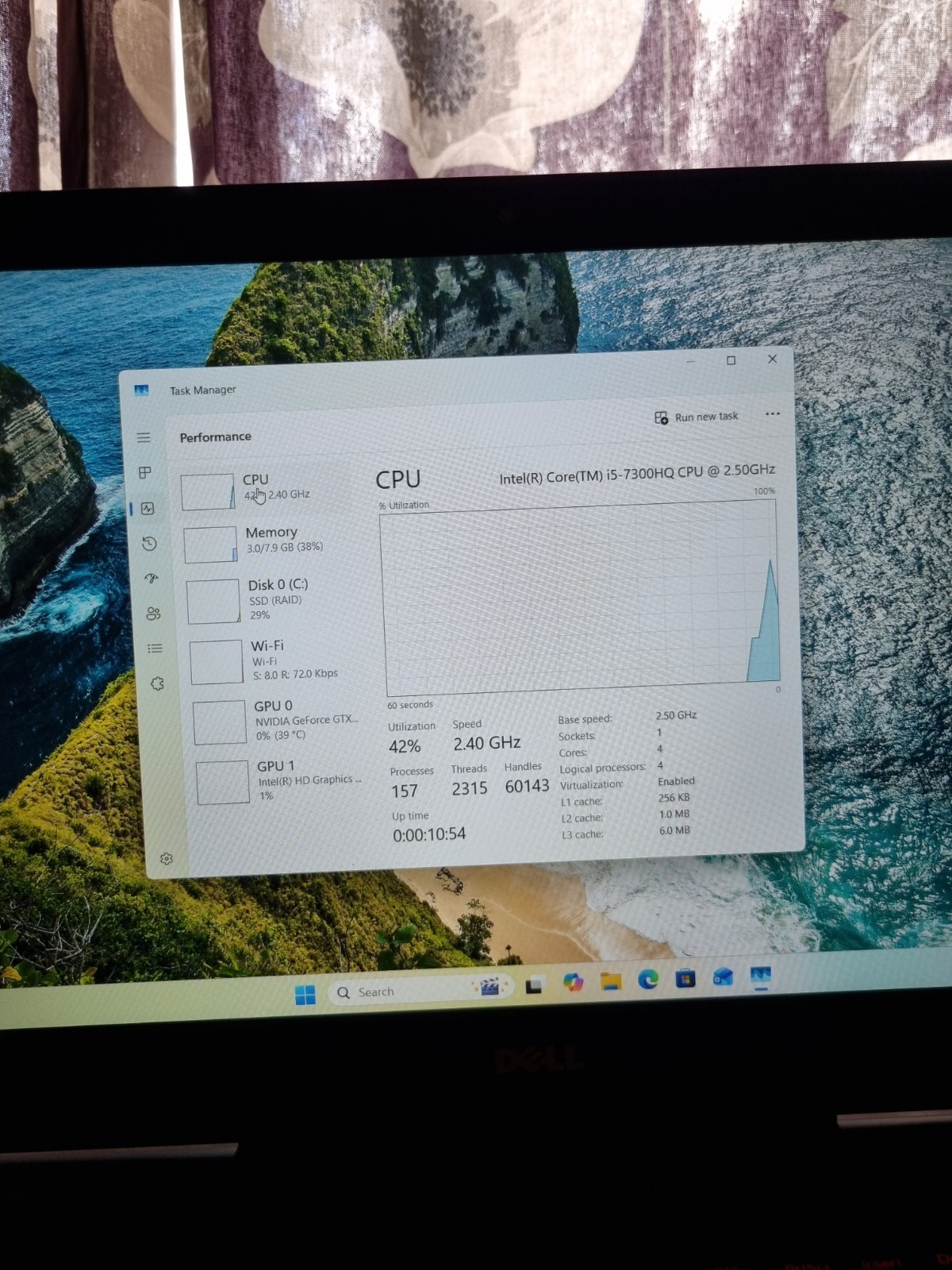Click the Virtualization Enabled value
Viewport: 952px width, 1270px height.
click(x=676, y=781)
